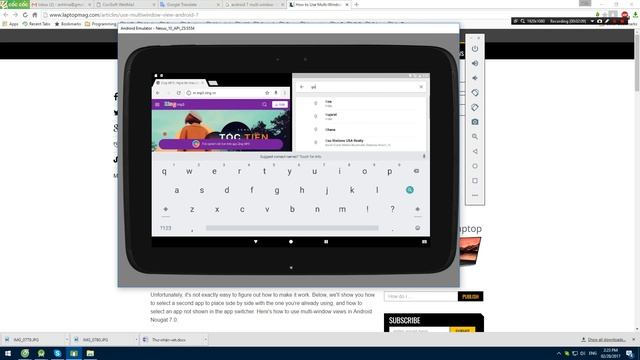Switch to the Google Translate browser tab
Screen dimensions: 640x360
[x=189, y=4]
